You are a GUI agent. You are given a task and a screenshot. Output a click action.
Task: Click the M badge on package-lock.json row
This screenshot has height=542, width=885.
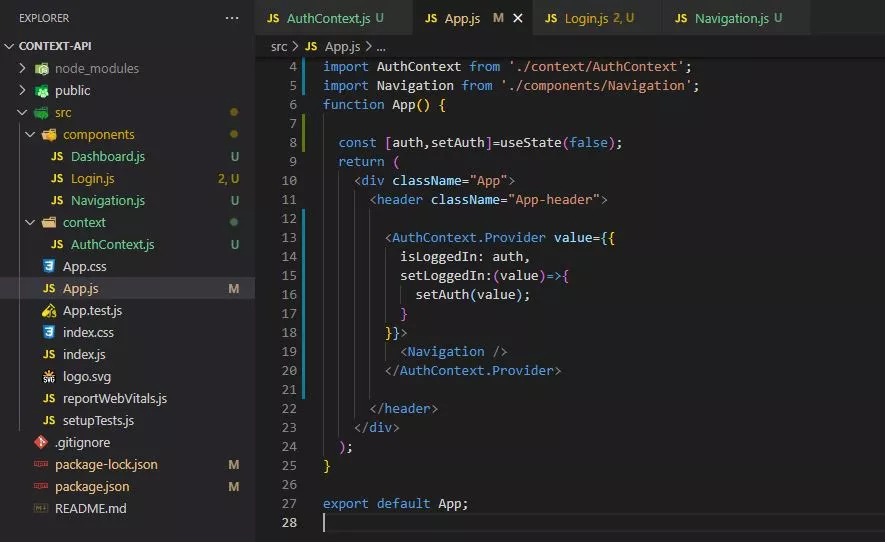click(234, 465)
